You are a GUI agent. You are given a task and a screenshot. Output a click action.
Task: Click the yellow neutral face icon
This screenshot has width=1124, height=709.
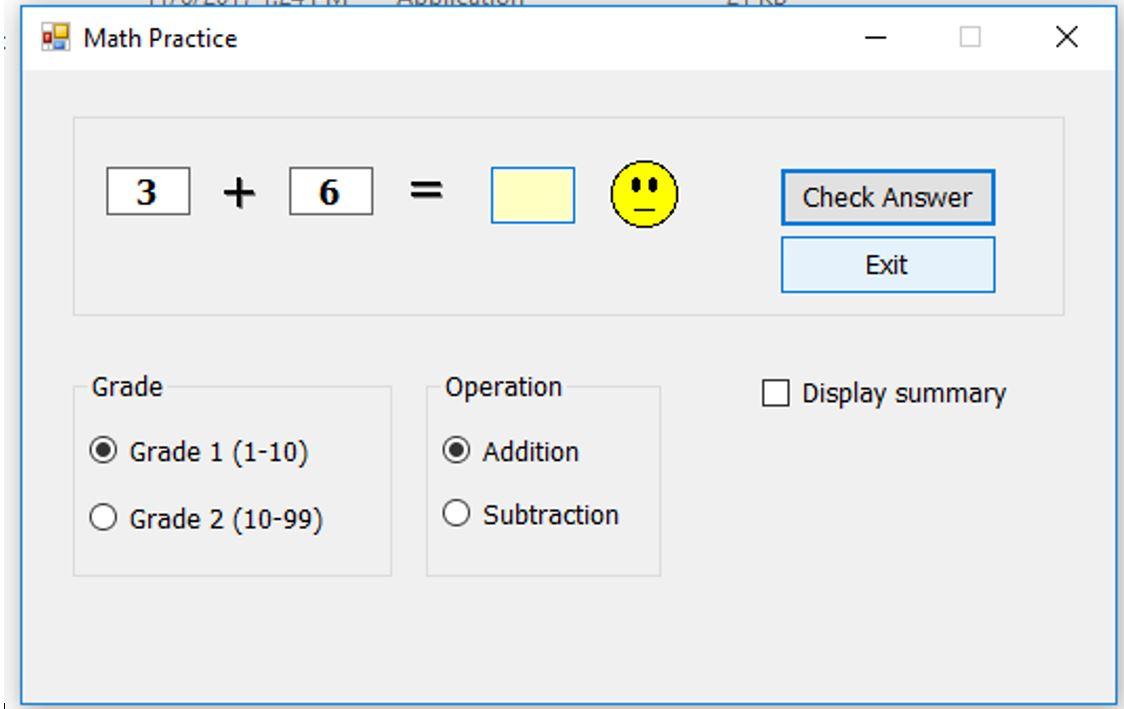644,194
